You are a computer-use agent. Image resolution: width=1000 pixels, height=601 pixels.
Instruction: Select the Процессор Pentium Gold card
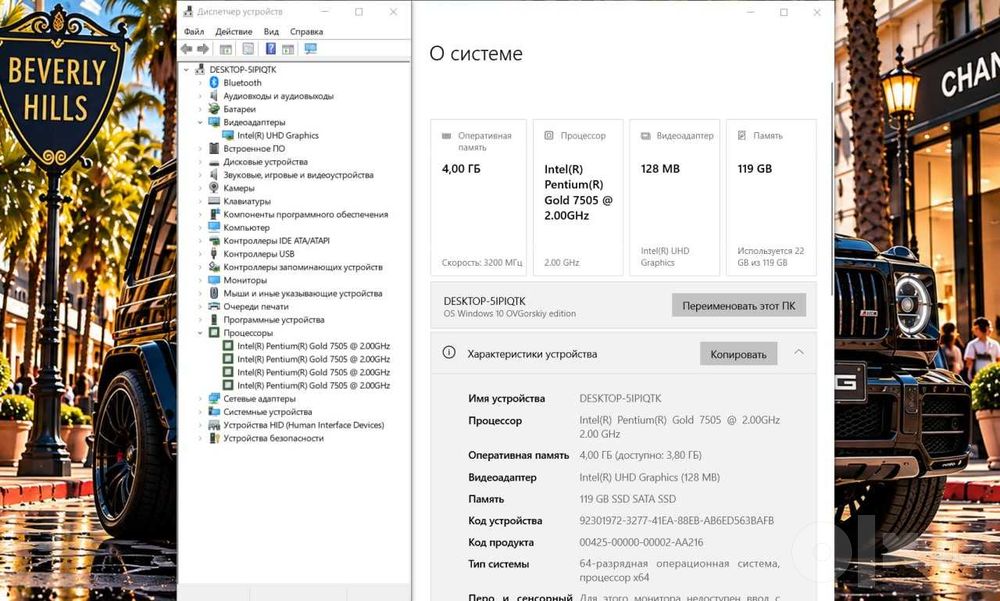pyautogui.click(x=578, y=197)
